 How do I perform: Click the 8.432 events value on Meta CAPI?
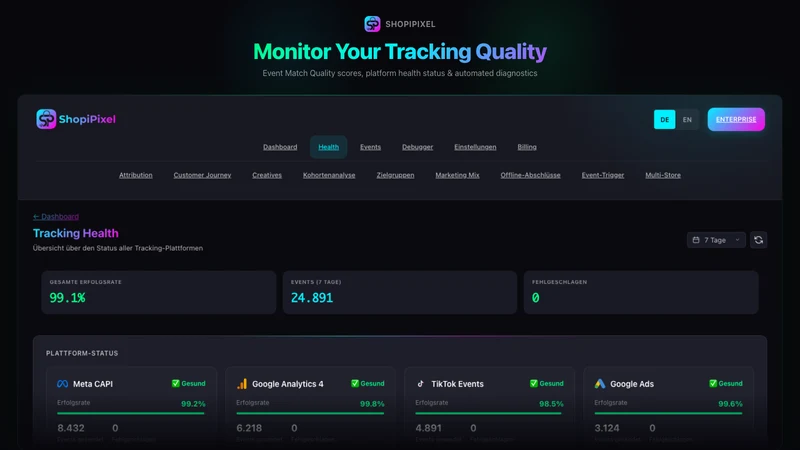tap(71, 428)
